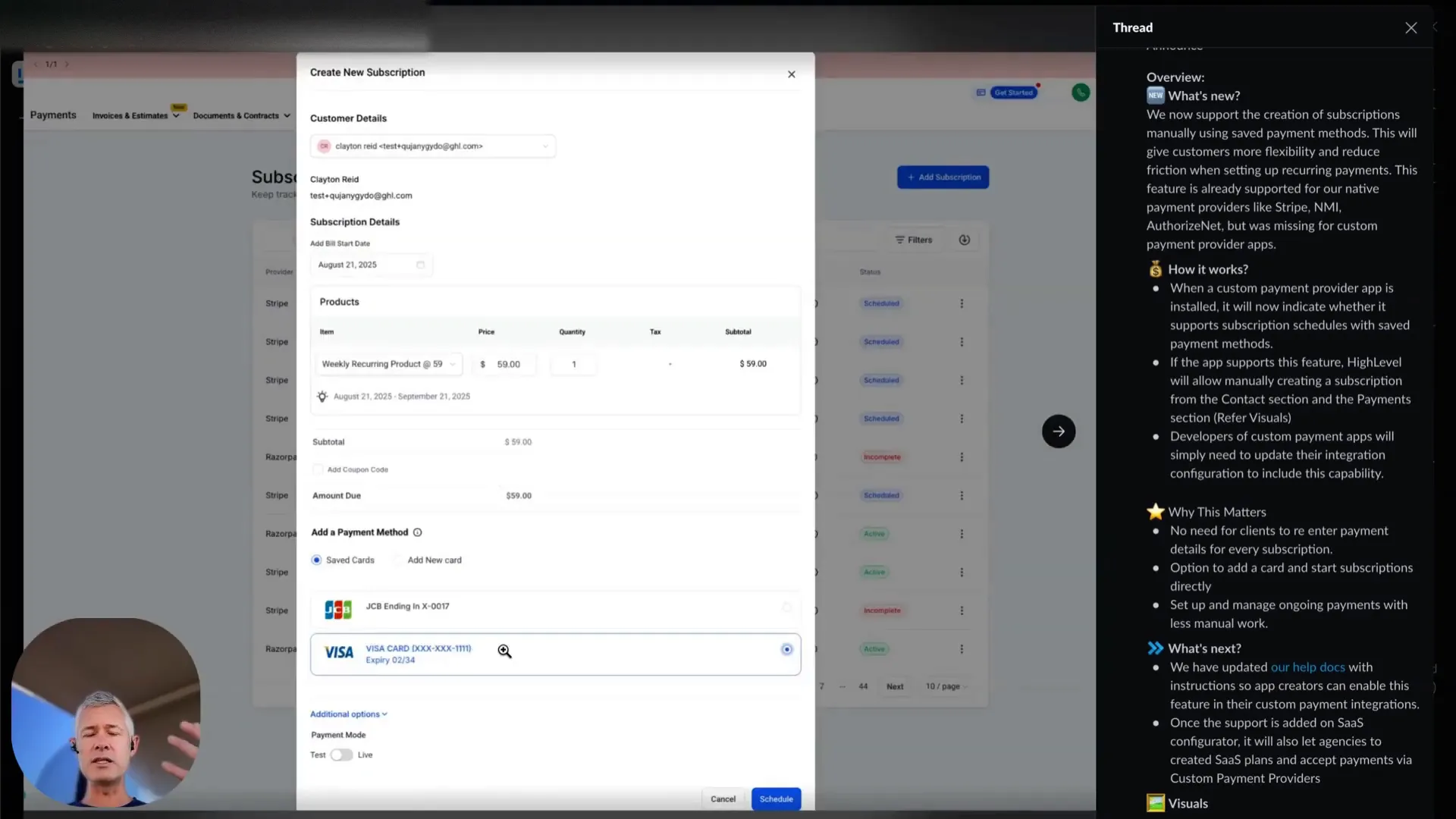Image resolution: width=1456 pixels, height=819 pixels.
Task: Edit the 59.00 price field
Action: coord(505,364)
